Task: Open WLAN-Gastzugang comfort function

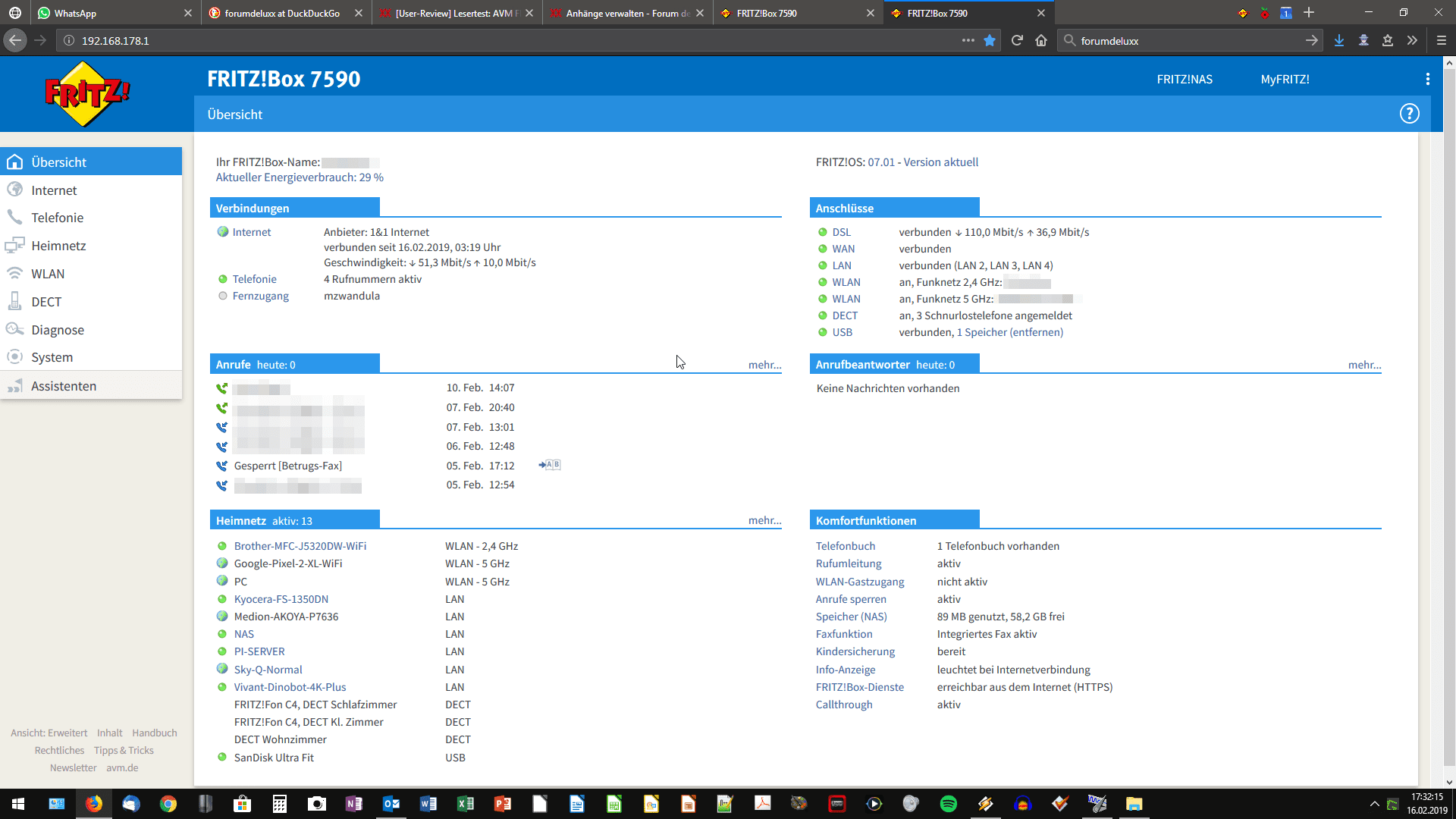Action: [x=860, y=582]
